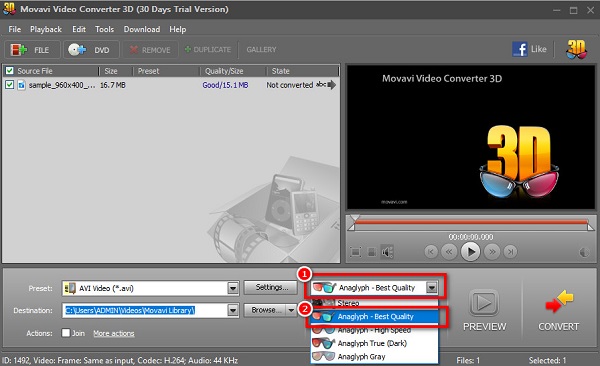Viewport: 600px width, 366px height.
Task: Click the right trim marker on timeline
Action: coord(591,227)
